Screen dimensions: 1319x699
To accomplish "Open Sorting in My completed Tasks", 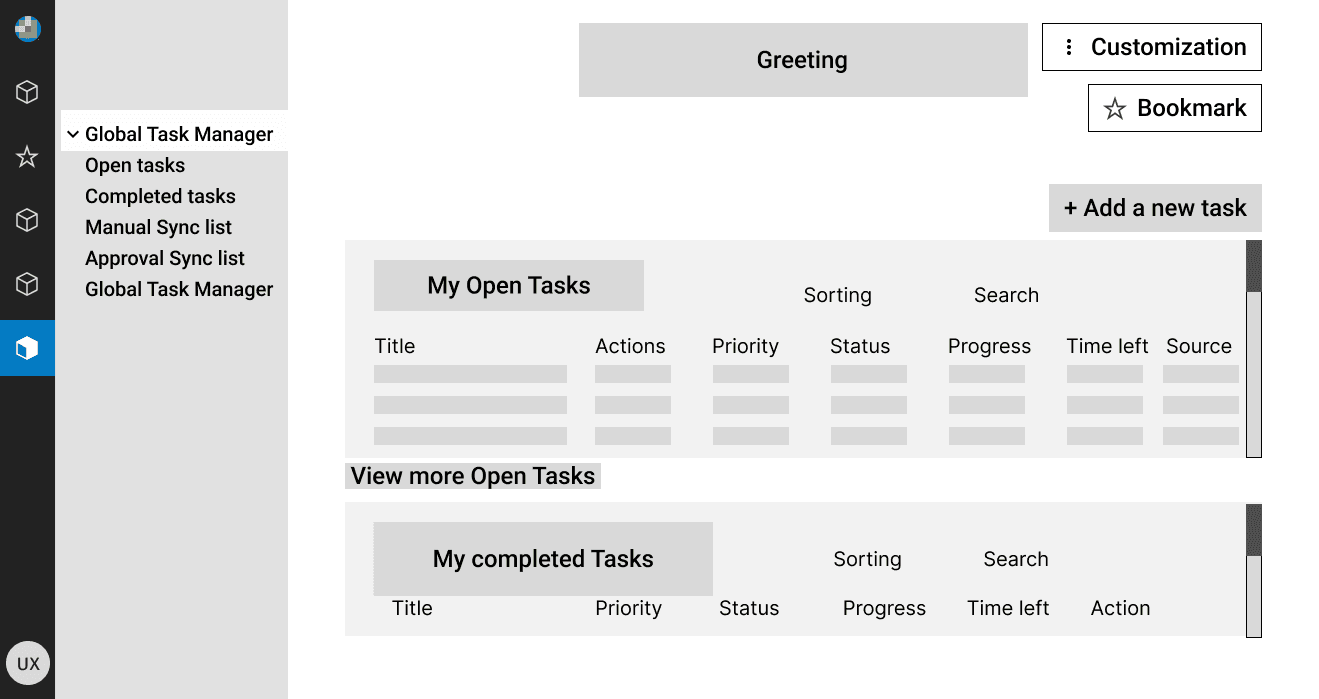I will click(x=867, y=559).
